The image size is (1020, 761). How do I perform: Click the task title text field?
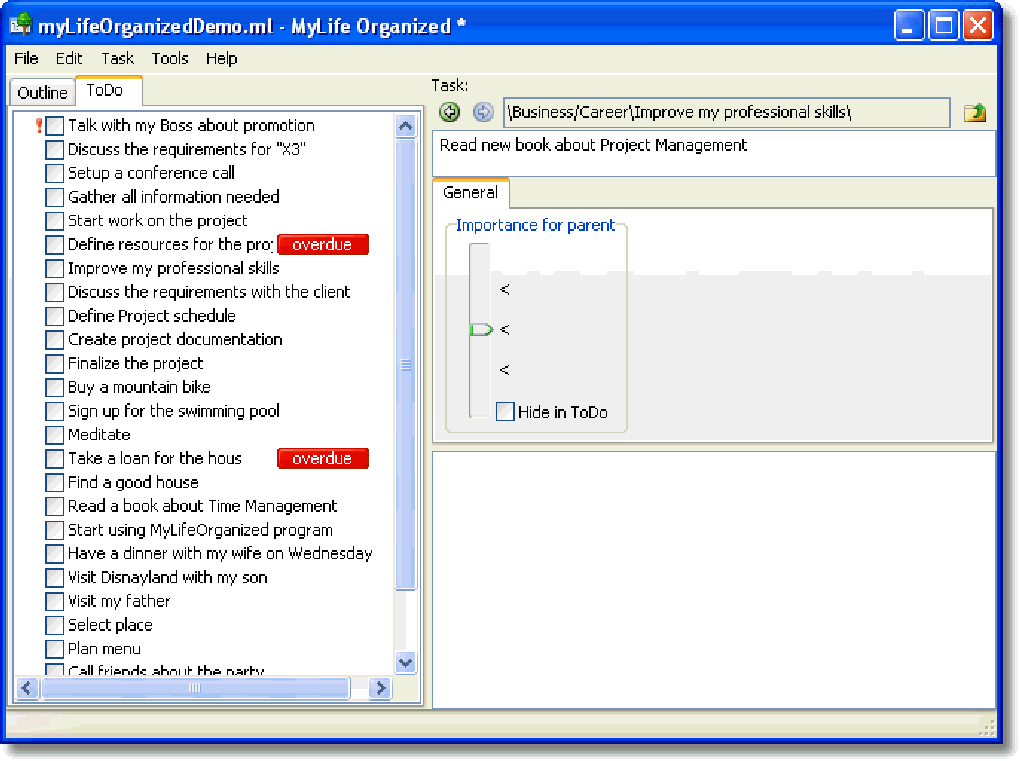coord(714,153)
